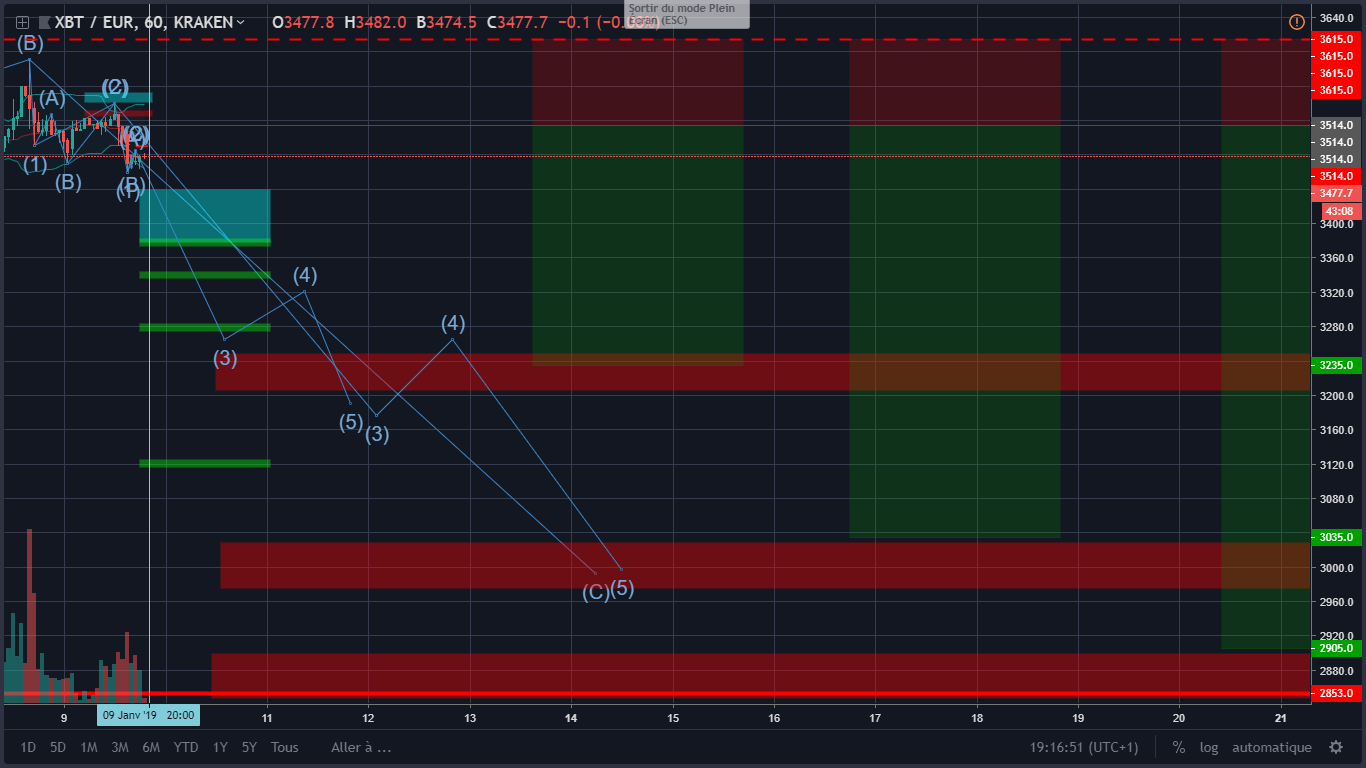This screenshot has height=768, width=1366.
Task: Toggle percent scale mode
Action: (x=1179, y=747)
